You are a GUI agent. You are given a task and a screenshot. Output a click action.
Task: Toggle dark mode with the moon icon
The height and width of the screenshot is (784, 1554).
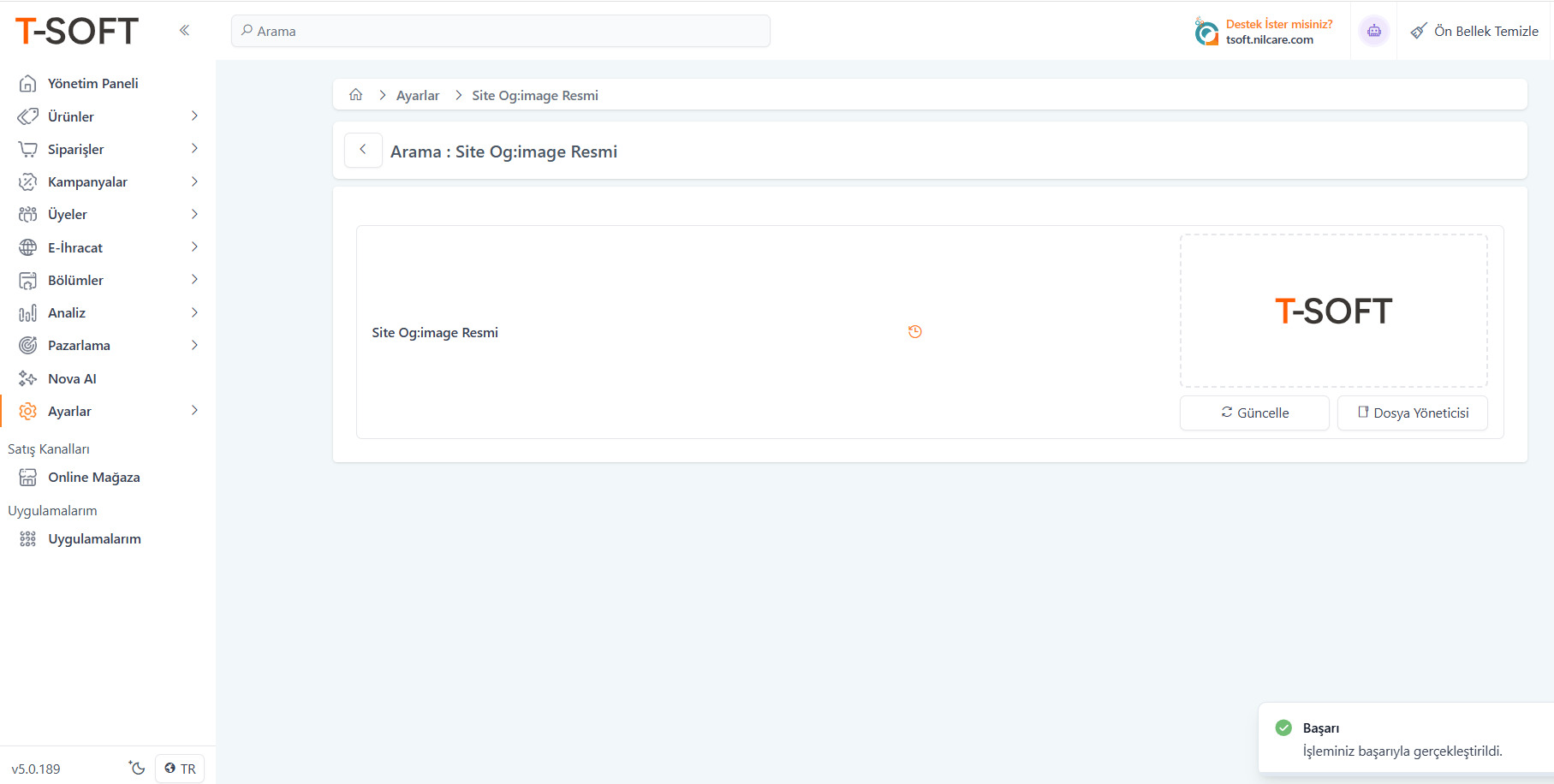coord(137,768)
